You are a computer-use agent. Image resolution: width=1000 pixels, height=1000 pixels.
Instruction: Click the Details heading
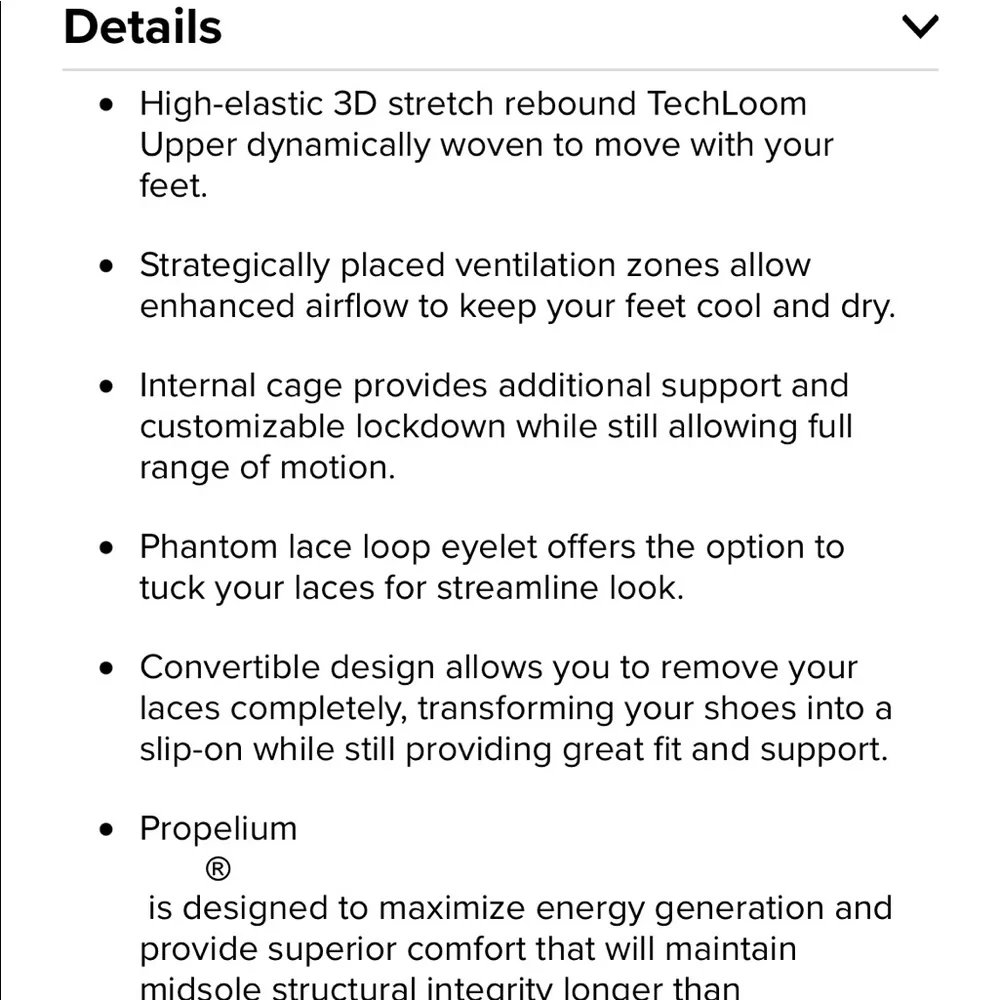pyautogui.click(x=143, y=27)
